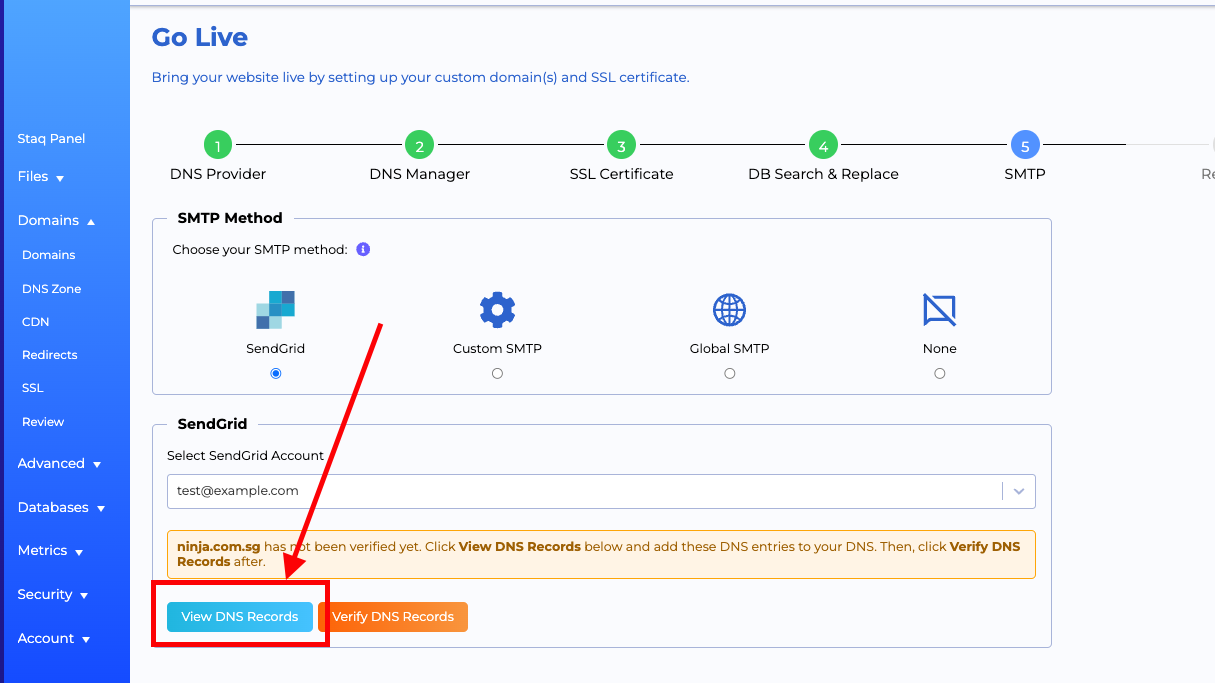Click the Global SMTP globe icon
The image size is (1215, 683).
point(729,310)
